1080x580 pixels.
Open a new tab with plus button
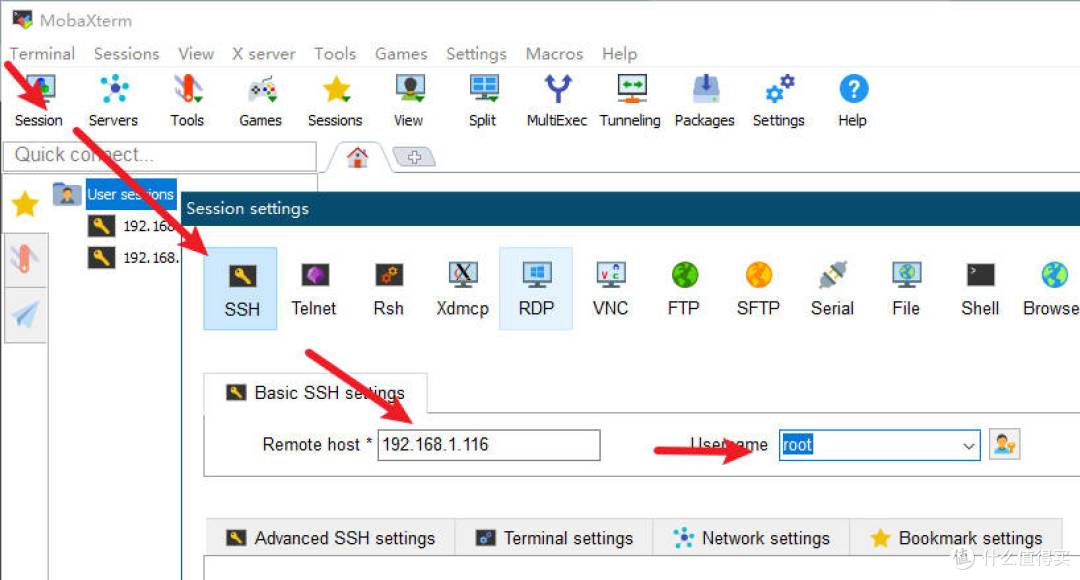click(x=414, y=157)
